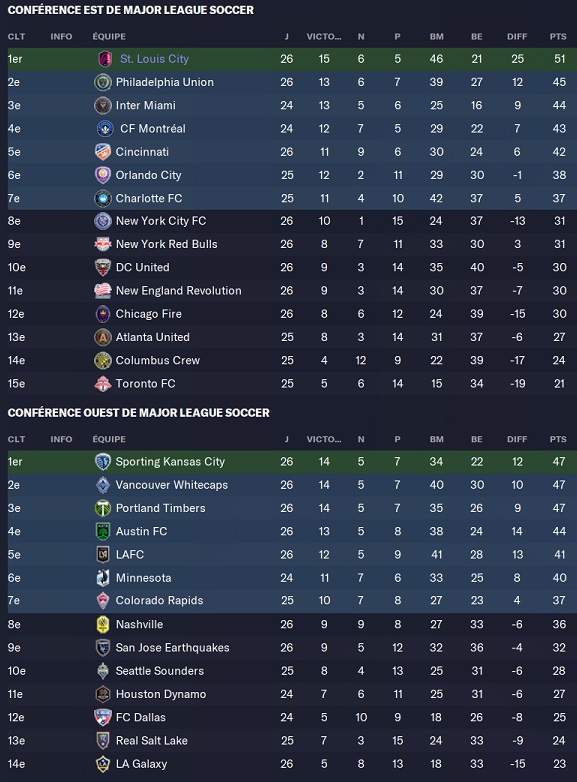Sort Eastern conference by PTS column

pyautogui.click(x=558, y=36)
